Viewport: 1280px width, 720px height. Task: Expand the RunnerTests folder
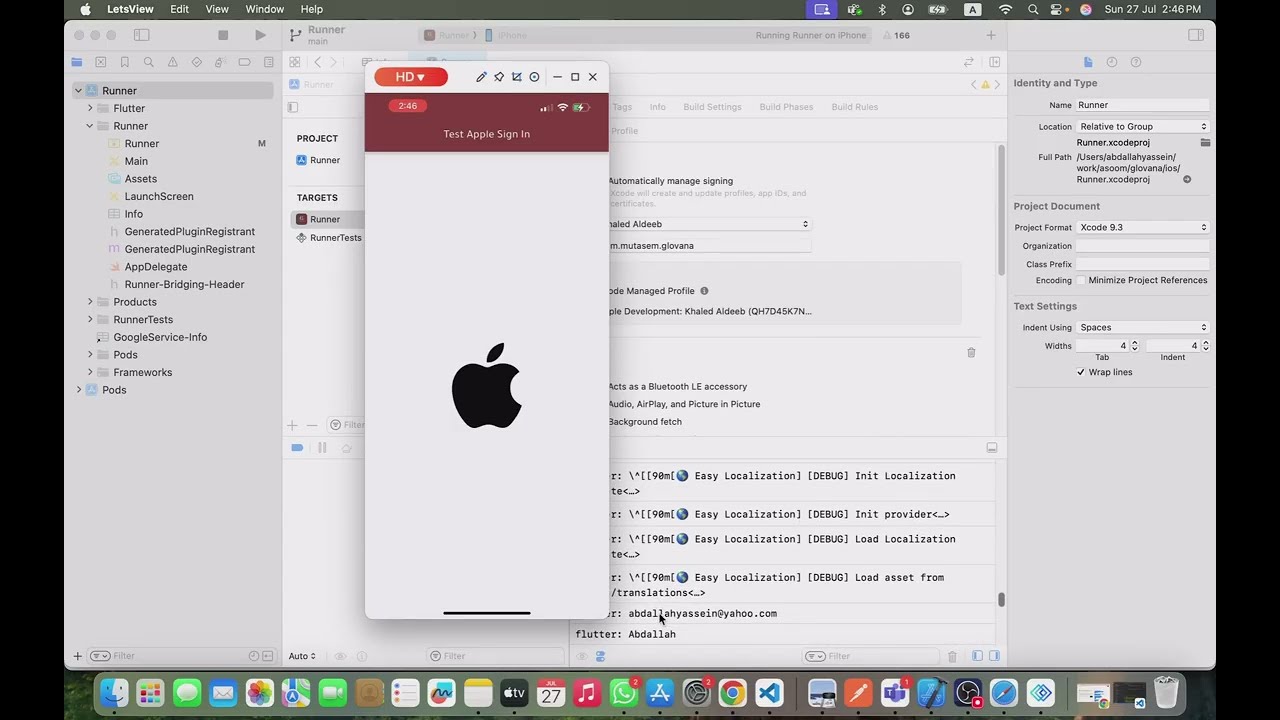point(90,320)
